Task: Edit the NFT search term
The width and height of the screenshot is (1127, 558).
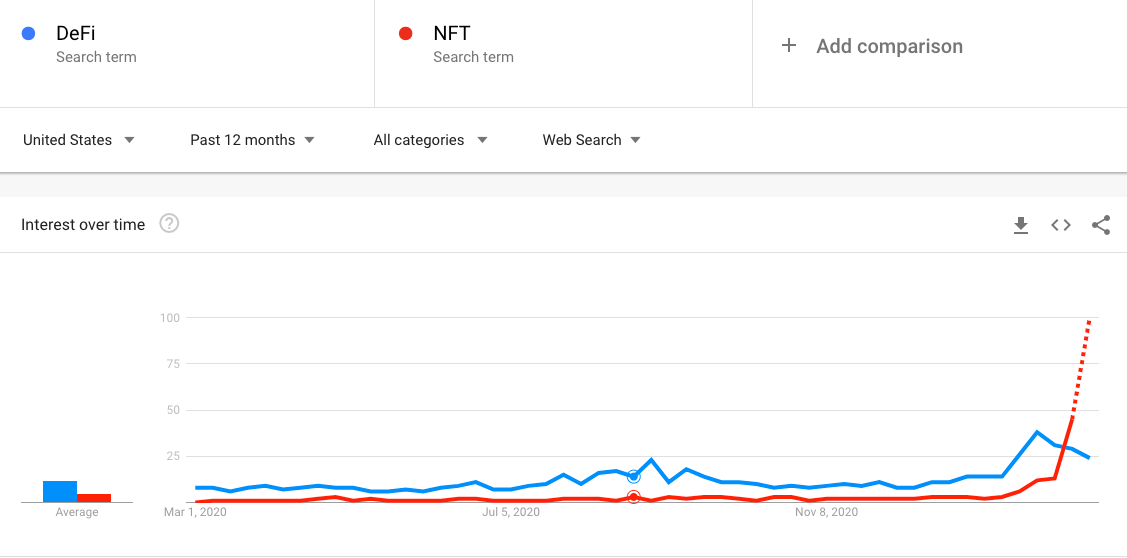Action: (452, 33)
